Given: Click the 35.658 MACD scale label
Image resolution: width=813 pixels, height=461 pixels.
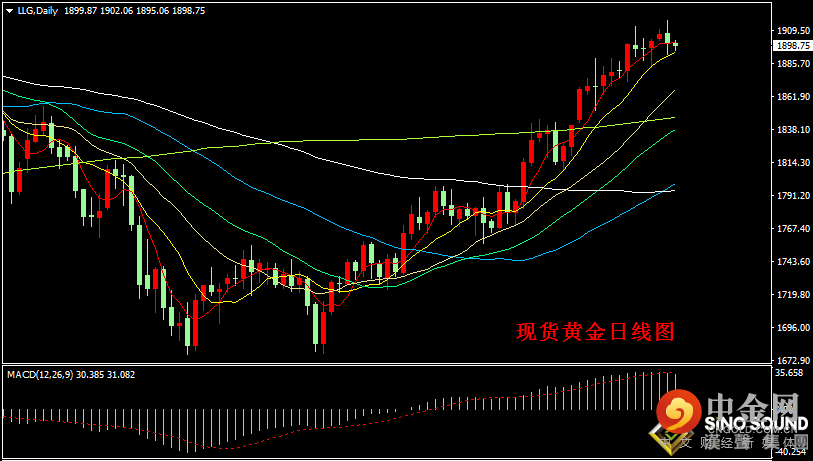Looking at the screenshot, I should 791,373.
